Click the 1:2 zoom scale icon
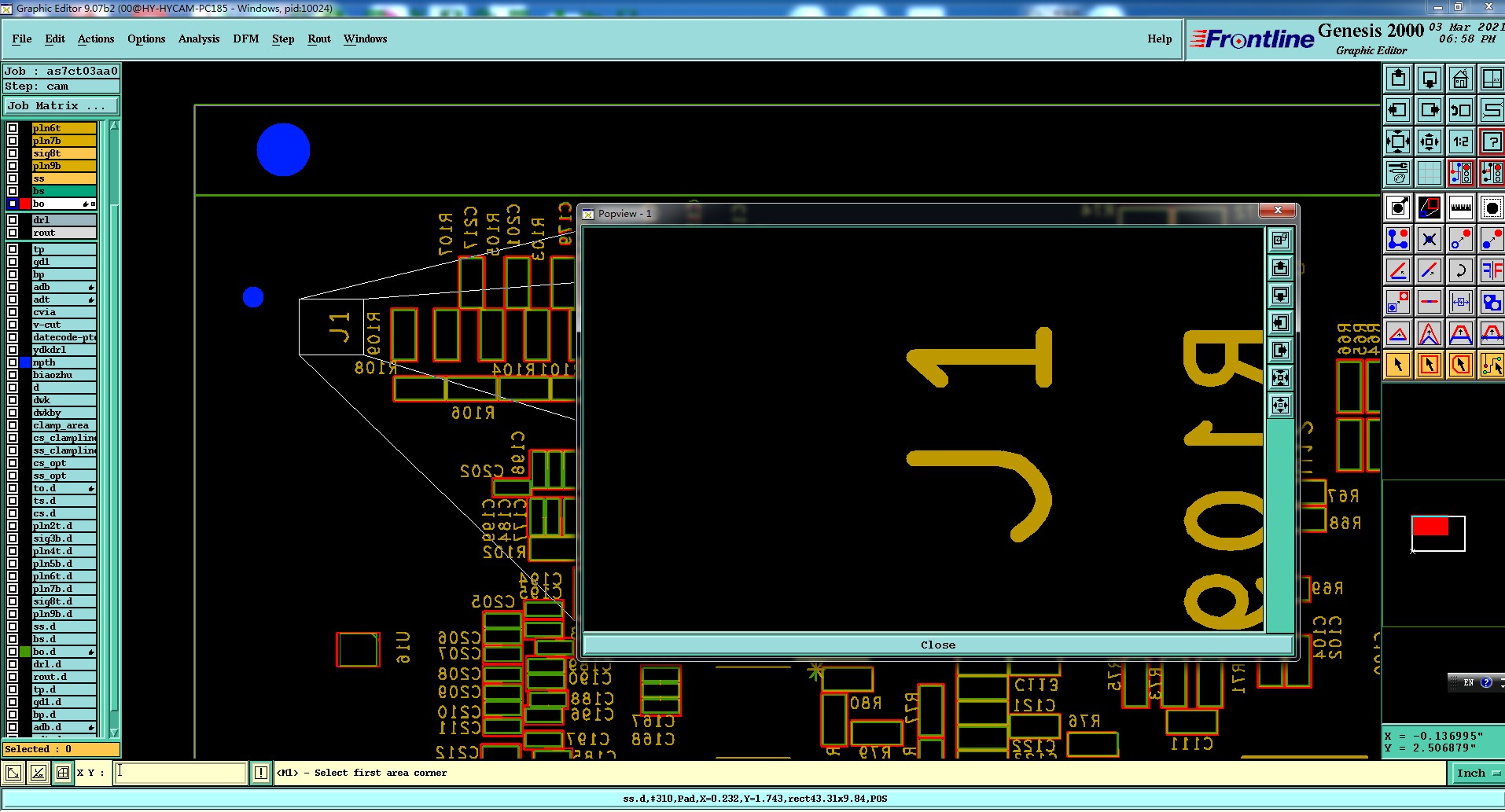The image size is (1505, 812). click(1461, 141)
